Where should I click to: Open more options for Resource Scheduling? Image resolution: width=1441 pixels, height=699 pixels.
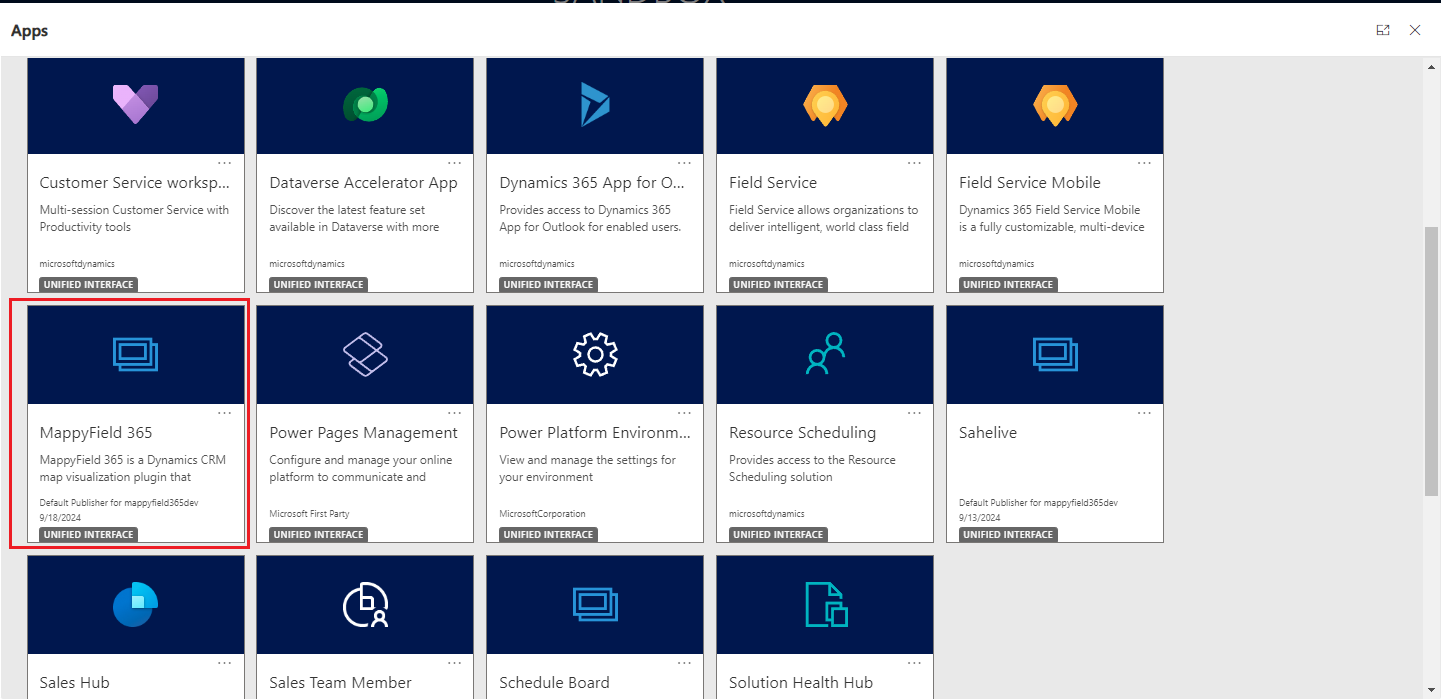coord(915,413)
